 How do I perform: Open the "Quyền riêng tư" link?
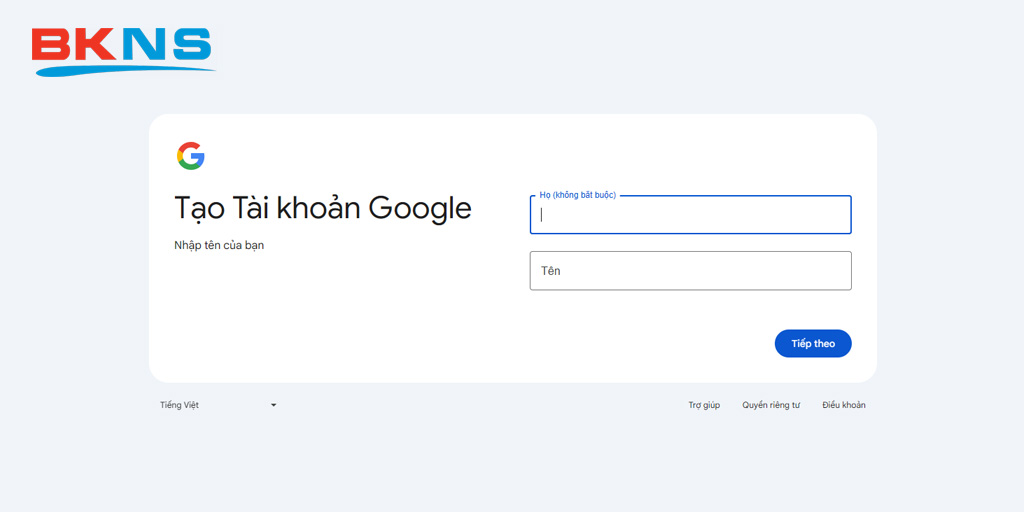(x=771, y=405)
